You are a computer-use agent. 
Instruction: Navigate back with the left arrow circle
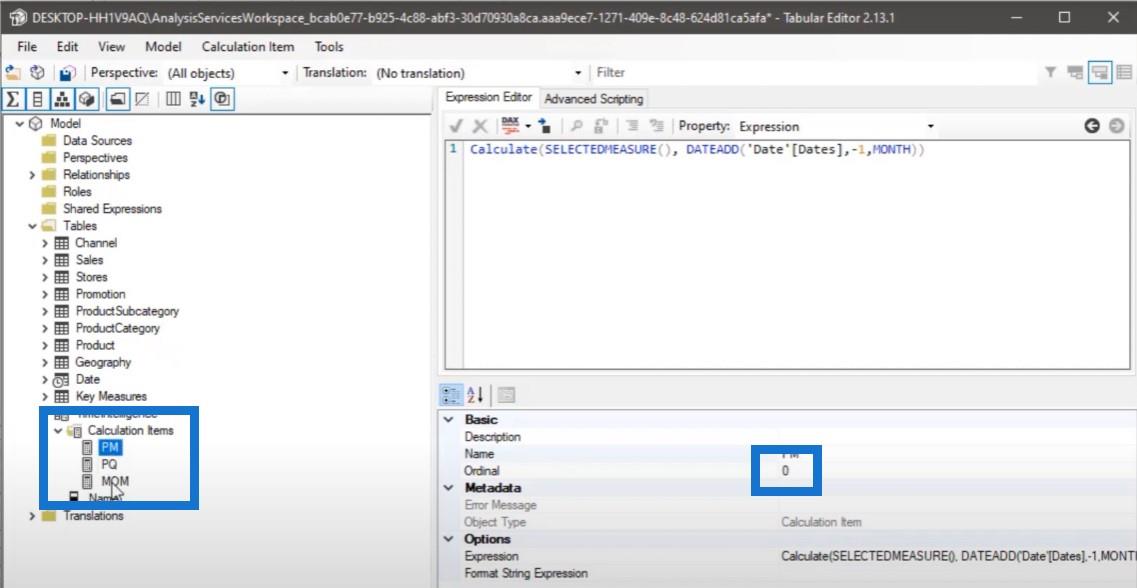[x=1092, y=126]
